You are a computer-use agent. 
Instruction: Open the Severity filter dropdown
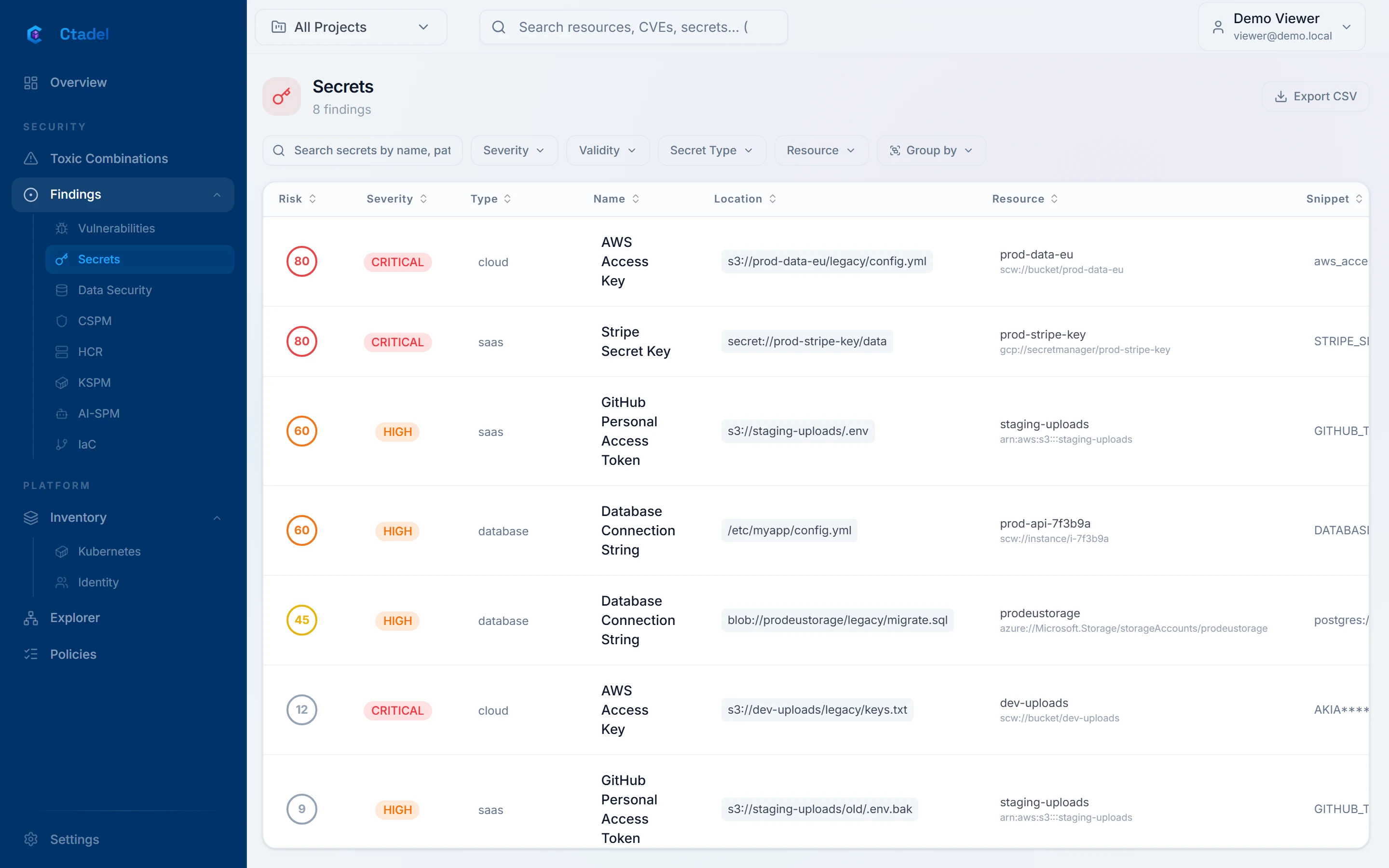click(514, 150)
